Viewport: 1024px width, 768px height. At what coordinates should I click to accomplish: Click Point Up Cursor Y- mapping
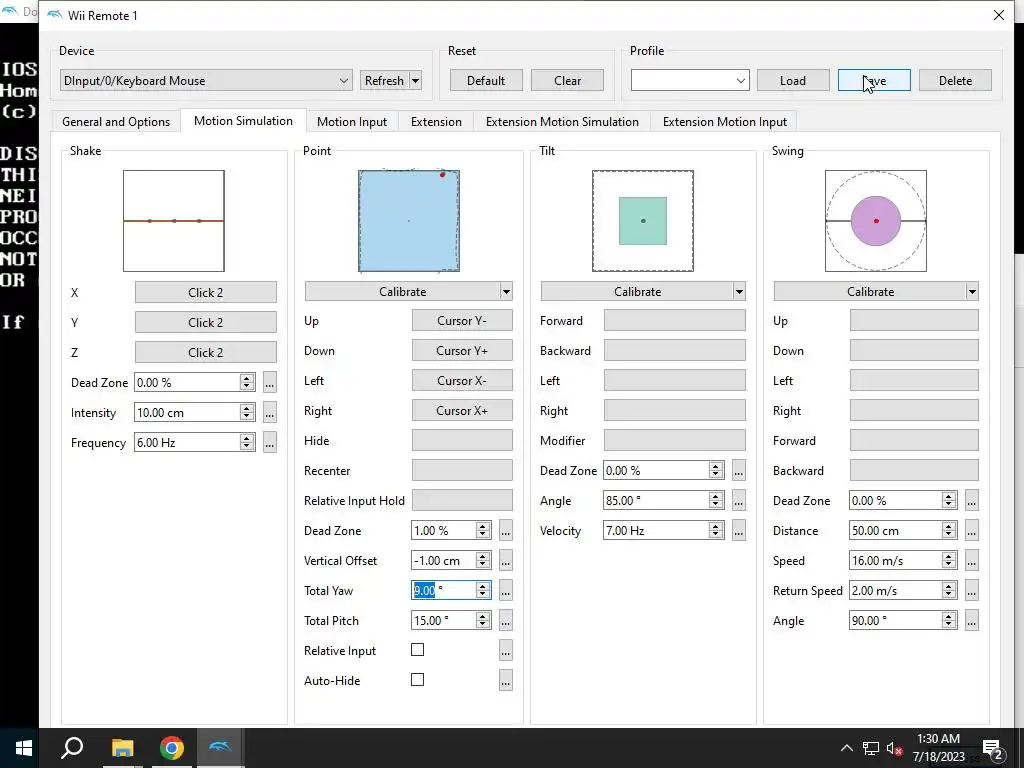pyautogui.click(x=462, y=321)
